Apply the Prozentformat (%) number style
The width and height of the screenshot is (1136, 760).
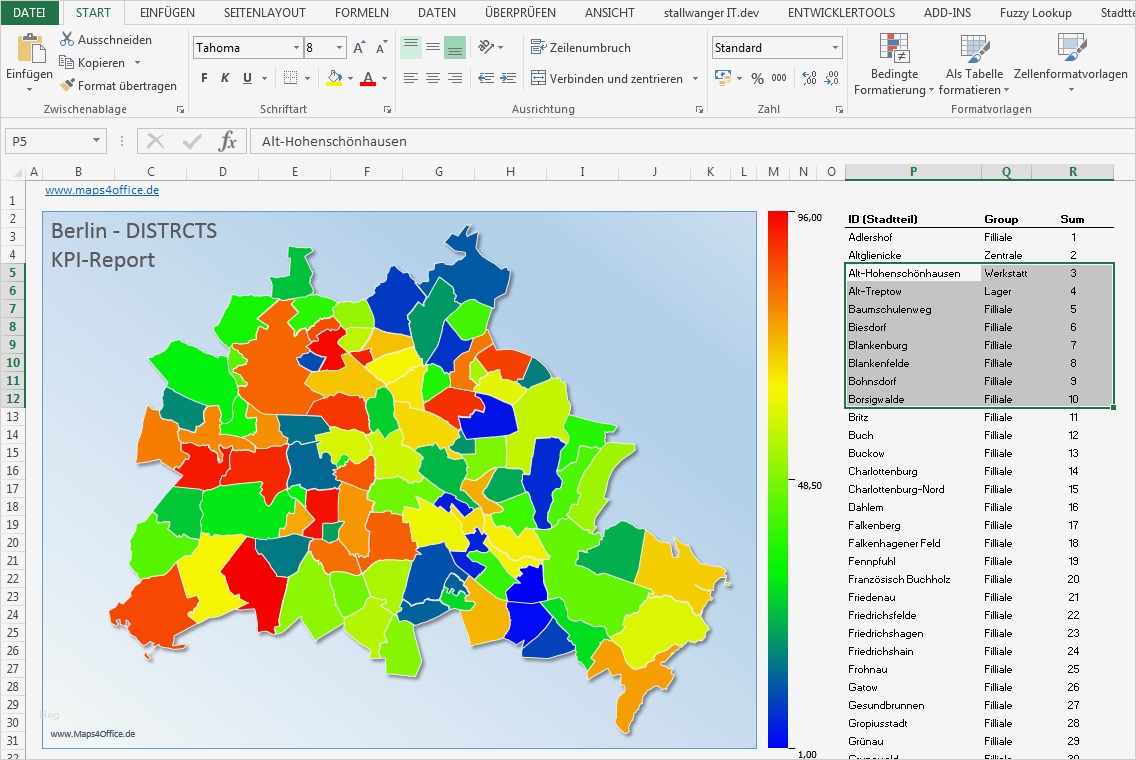757,76
